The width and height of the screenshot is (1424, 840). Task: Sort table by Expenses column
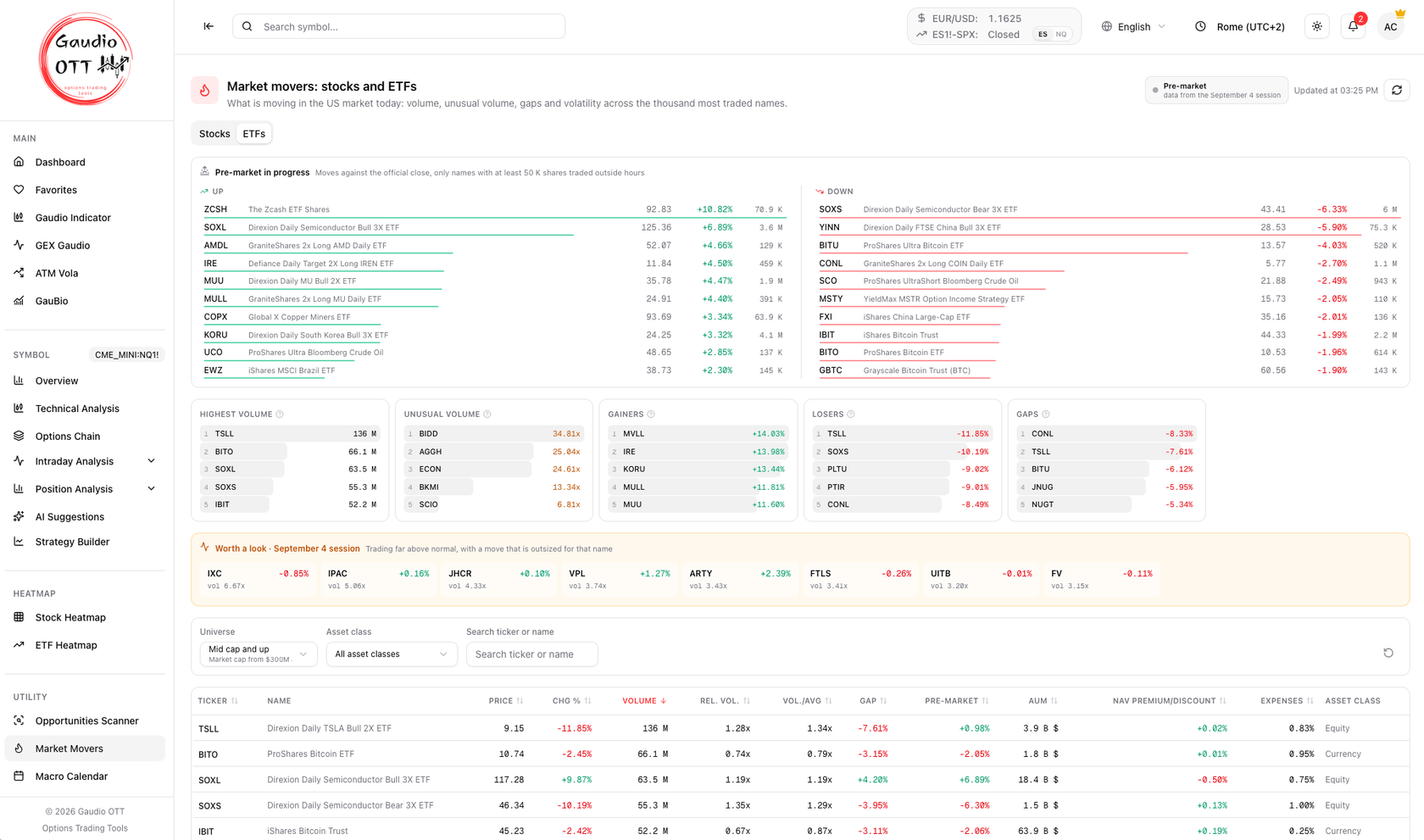click(x=1287, y=701)
